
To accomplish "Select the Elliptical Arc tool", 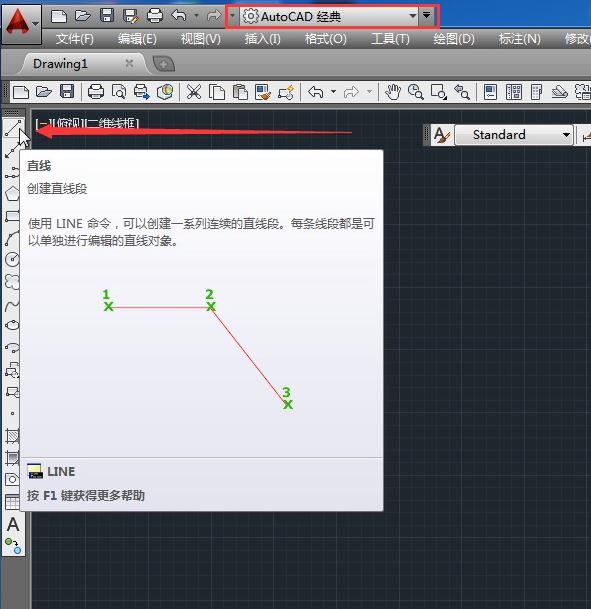I will (11, 348).
